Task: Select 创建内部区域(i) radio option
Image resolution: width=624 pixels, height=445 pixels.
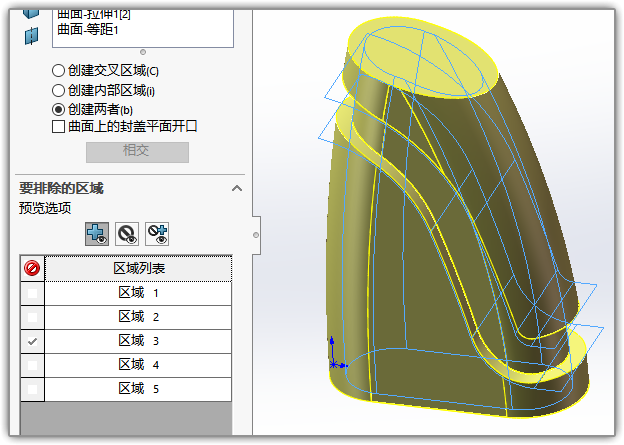Action: 58,90
